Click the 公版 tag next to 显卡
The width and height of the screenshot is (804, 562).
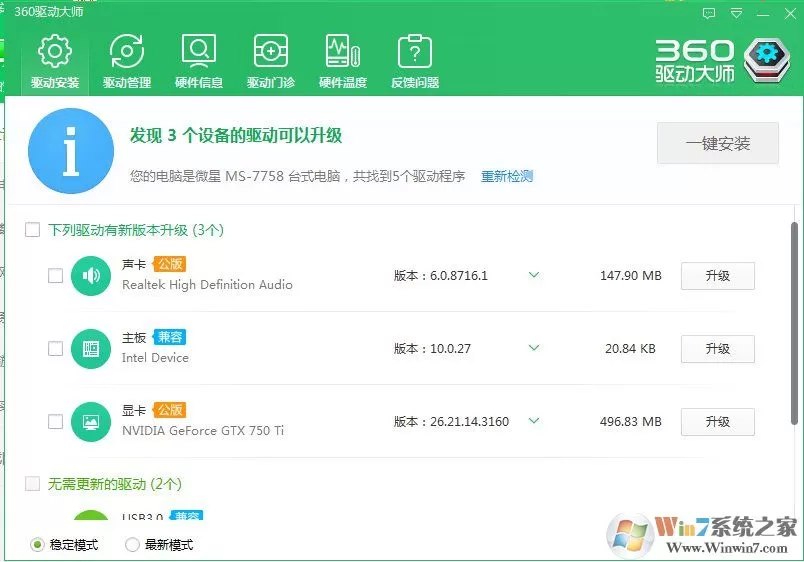tap(170, 410)
